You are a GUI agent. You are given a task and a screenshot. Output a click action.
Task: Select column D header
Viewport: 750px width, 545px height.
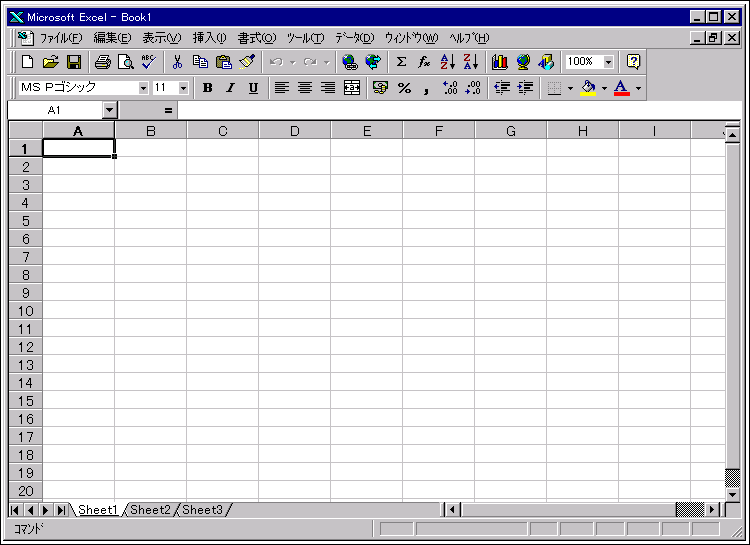click(x=295, y=131)
